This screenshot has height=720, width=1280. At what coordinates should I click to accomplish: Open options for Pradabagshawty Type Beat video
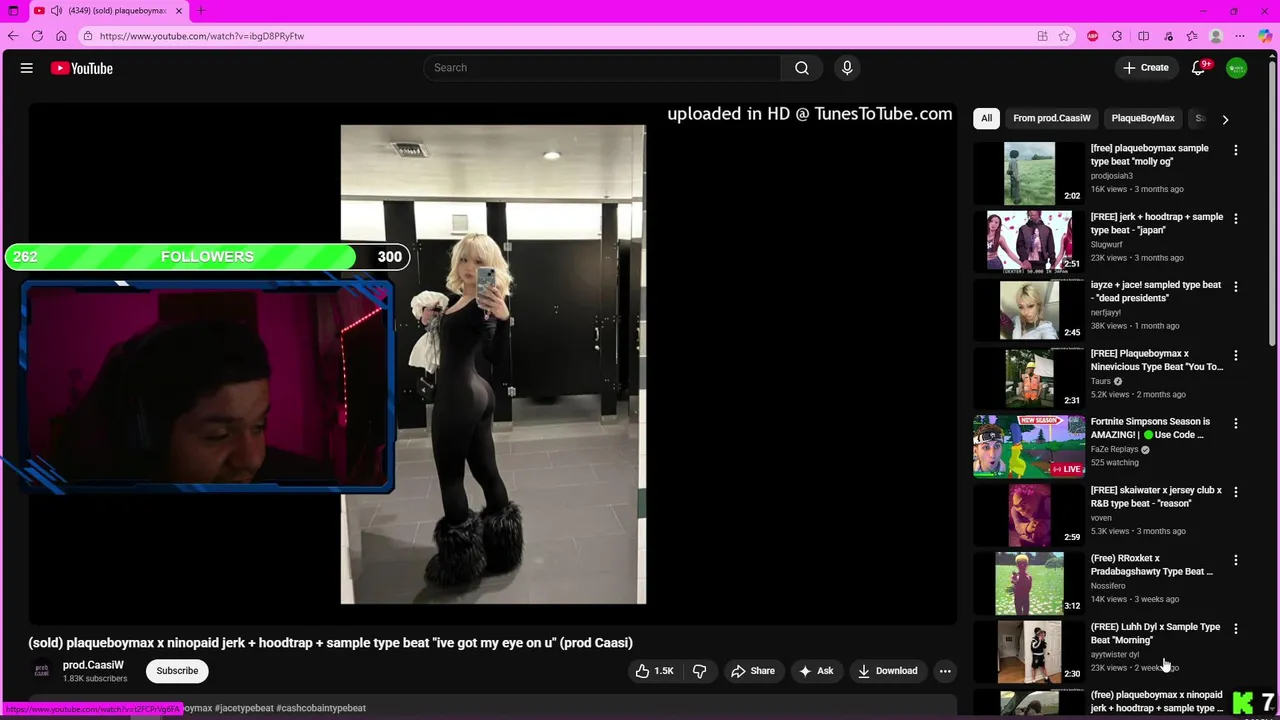1235,560
